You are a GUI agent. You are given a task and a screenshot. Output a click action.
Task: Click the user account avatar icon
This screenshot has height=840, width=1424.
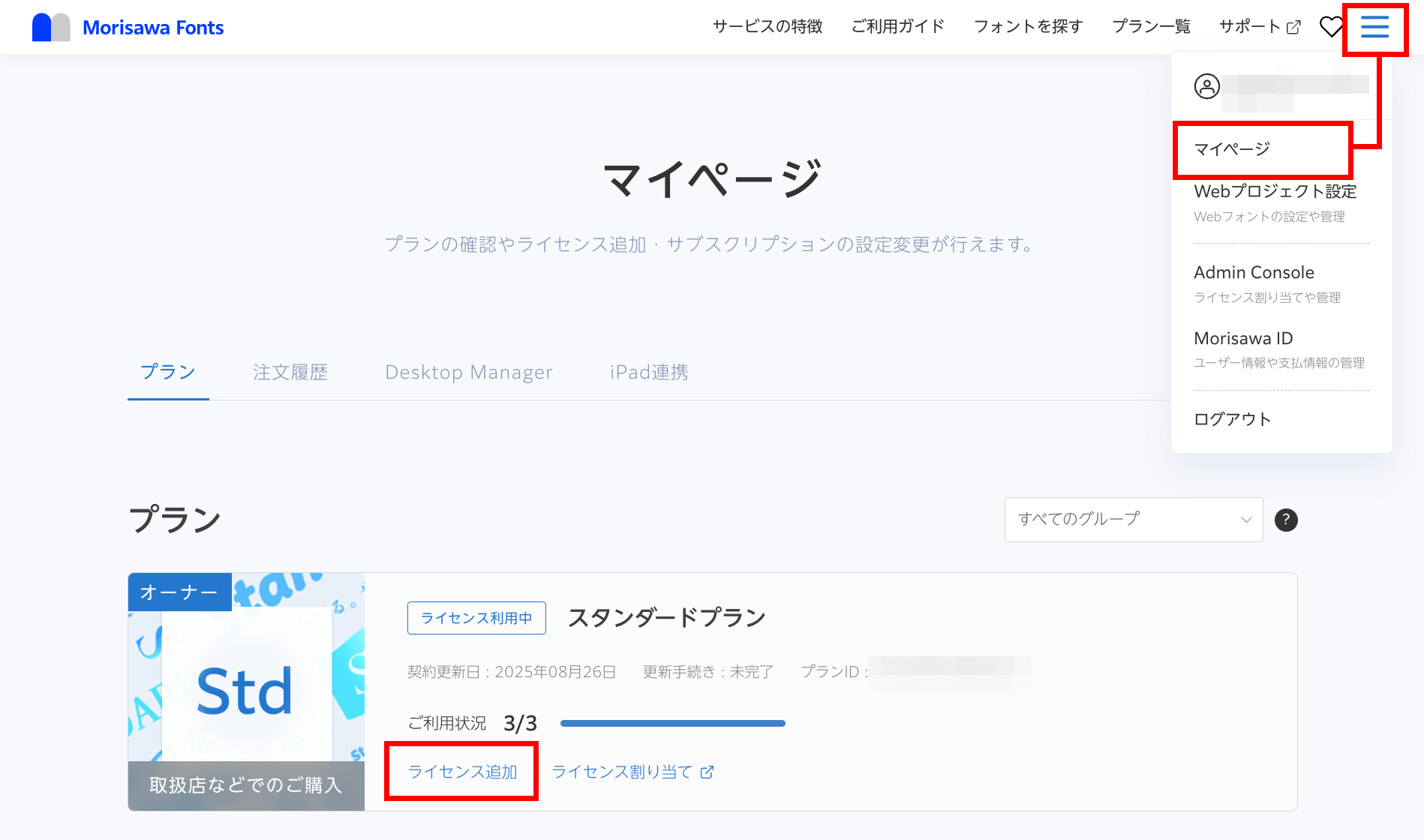[x=1206, y=86]
